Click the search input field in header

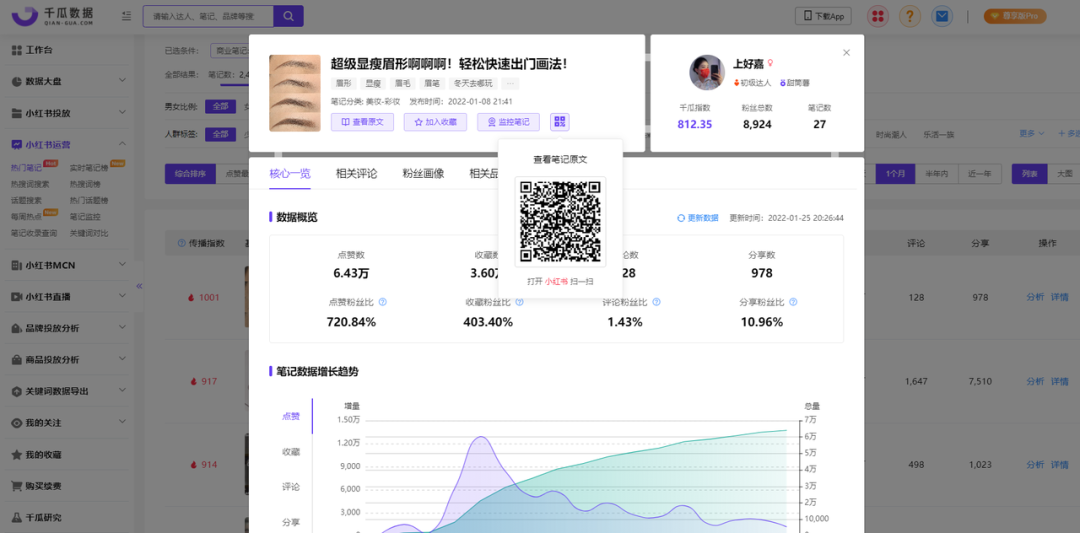pyautogui.click(x=207, y=16)
